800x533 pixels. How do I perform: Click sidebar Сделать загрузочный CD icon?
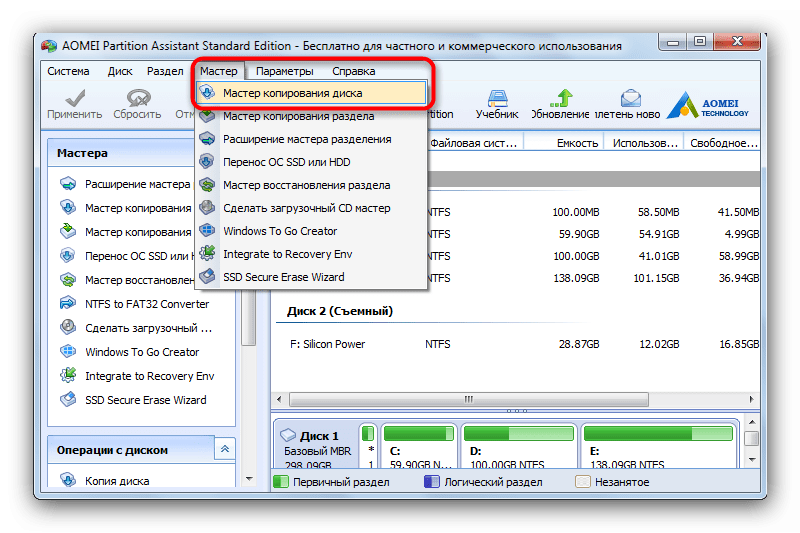(68, 327)
